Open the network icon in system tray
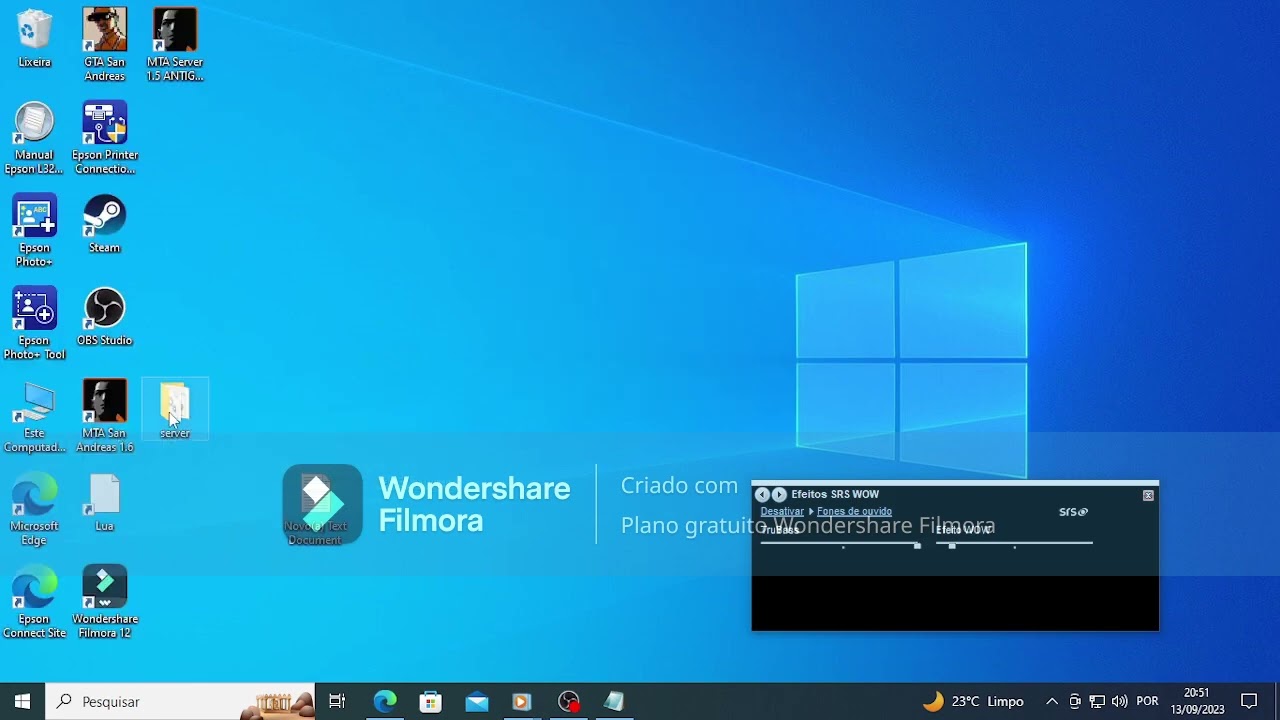The height and width of the screenshot is (720, 1280). pyautogui.click(x=1097, y=701)
